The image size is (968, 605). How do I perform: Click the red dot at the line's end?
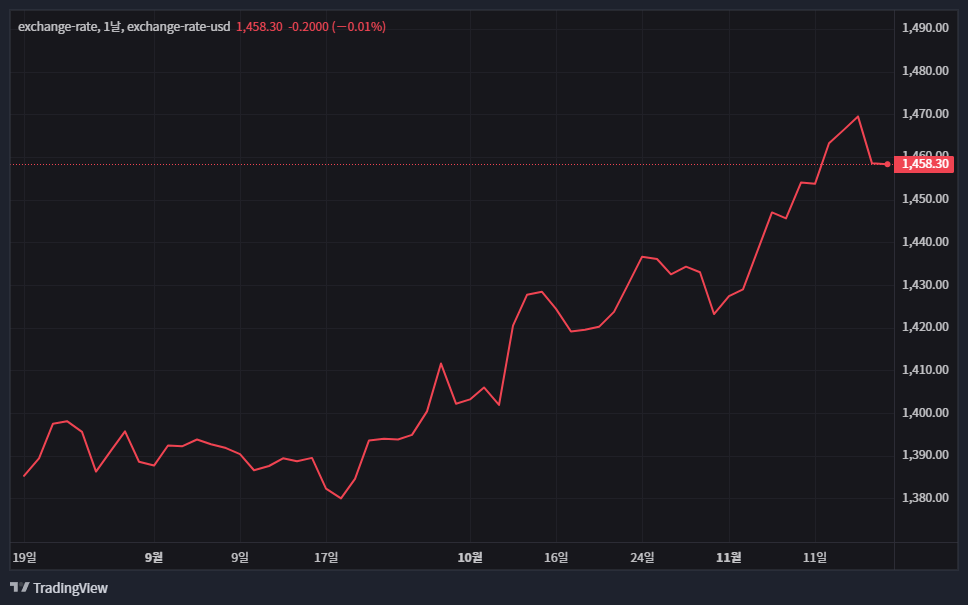887,164
